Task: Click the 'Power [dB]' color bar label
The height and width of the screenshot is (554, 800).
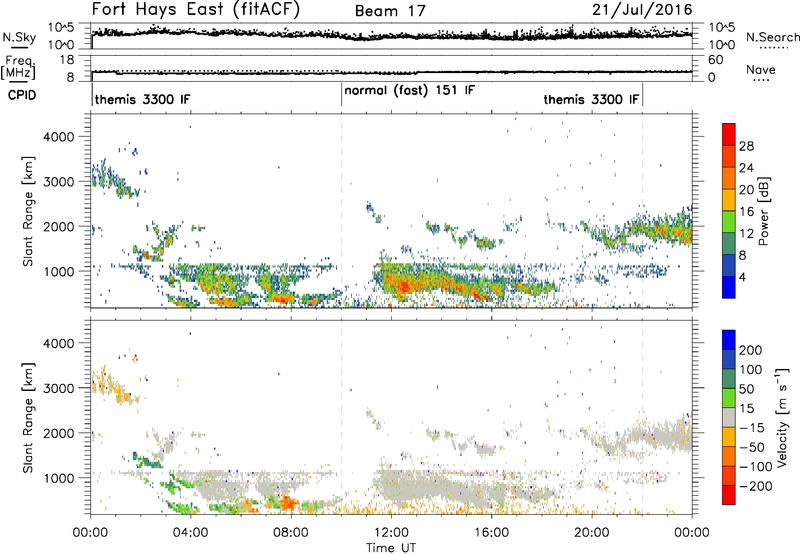Action: pos(763,211)
